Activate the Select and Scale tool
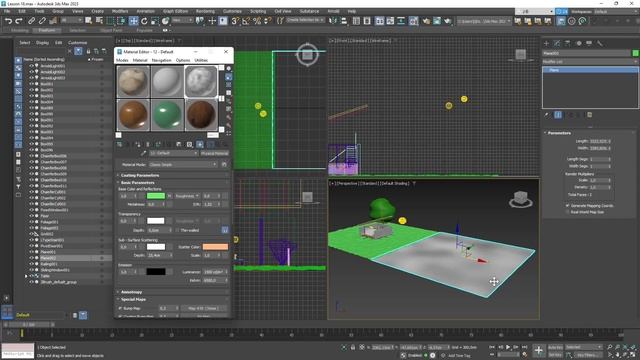Screen dimensions: 640x360 tap(155, 21)
